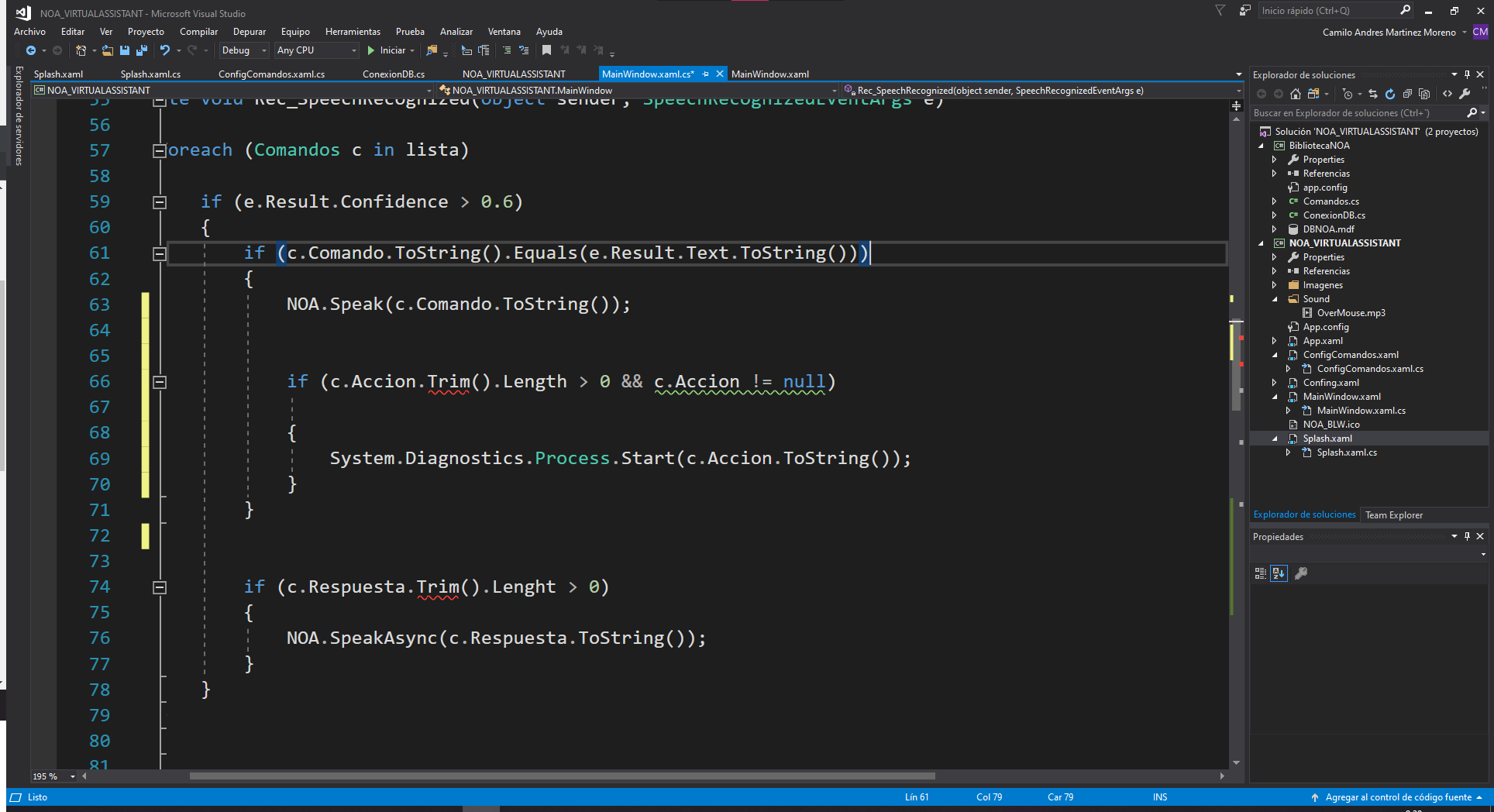Click the vertical editor scrollbar thumb

[x=1236, y=364]
